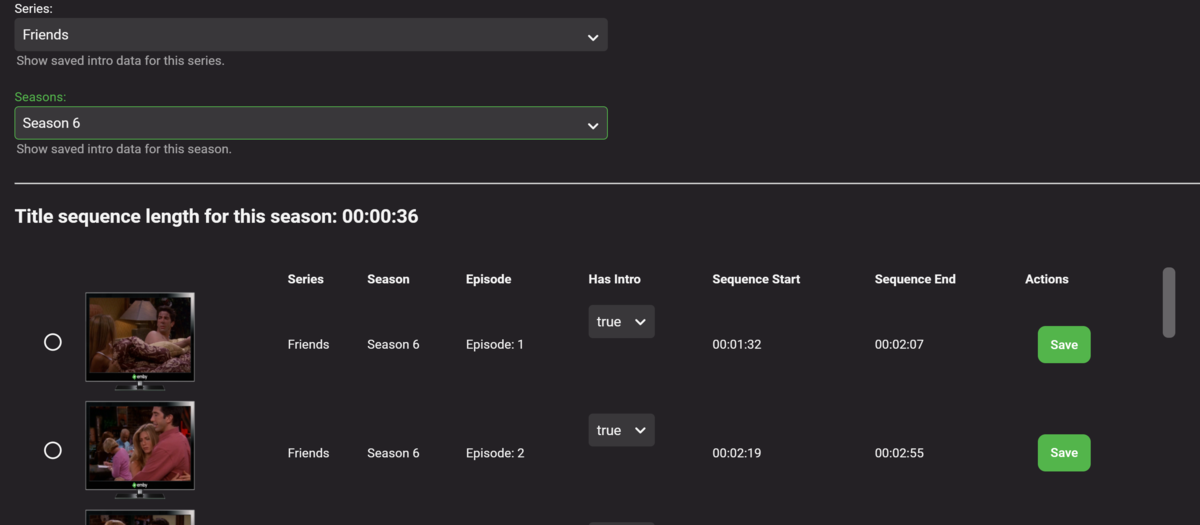The width and height of the screenshot is (1200, 525).
Task: Click the 'Has Intro' column header
Action: [x=614, y=279]
